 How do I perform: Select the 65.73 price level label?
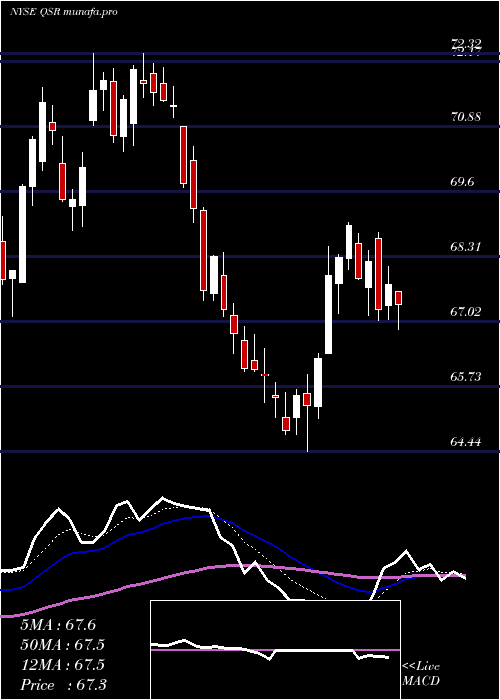coord(466,377)
